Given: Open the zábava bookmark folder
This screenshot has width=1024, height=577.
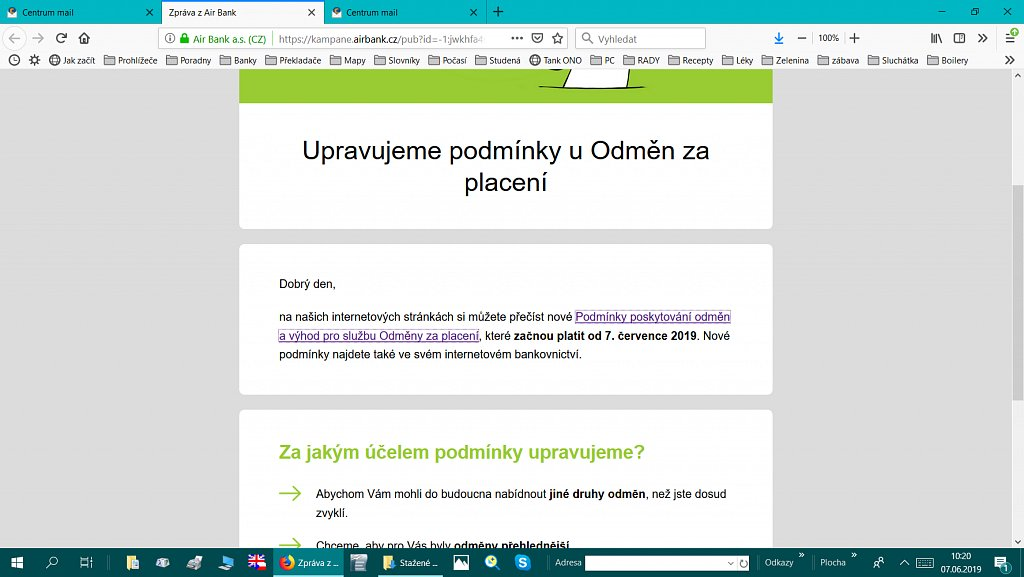Looking at the screenshot, I should click(839, 60).
